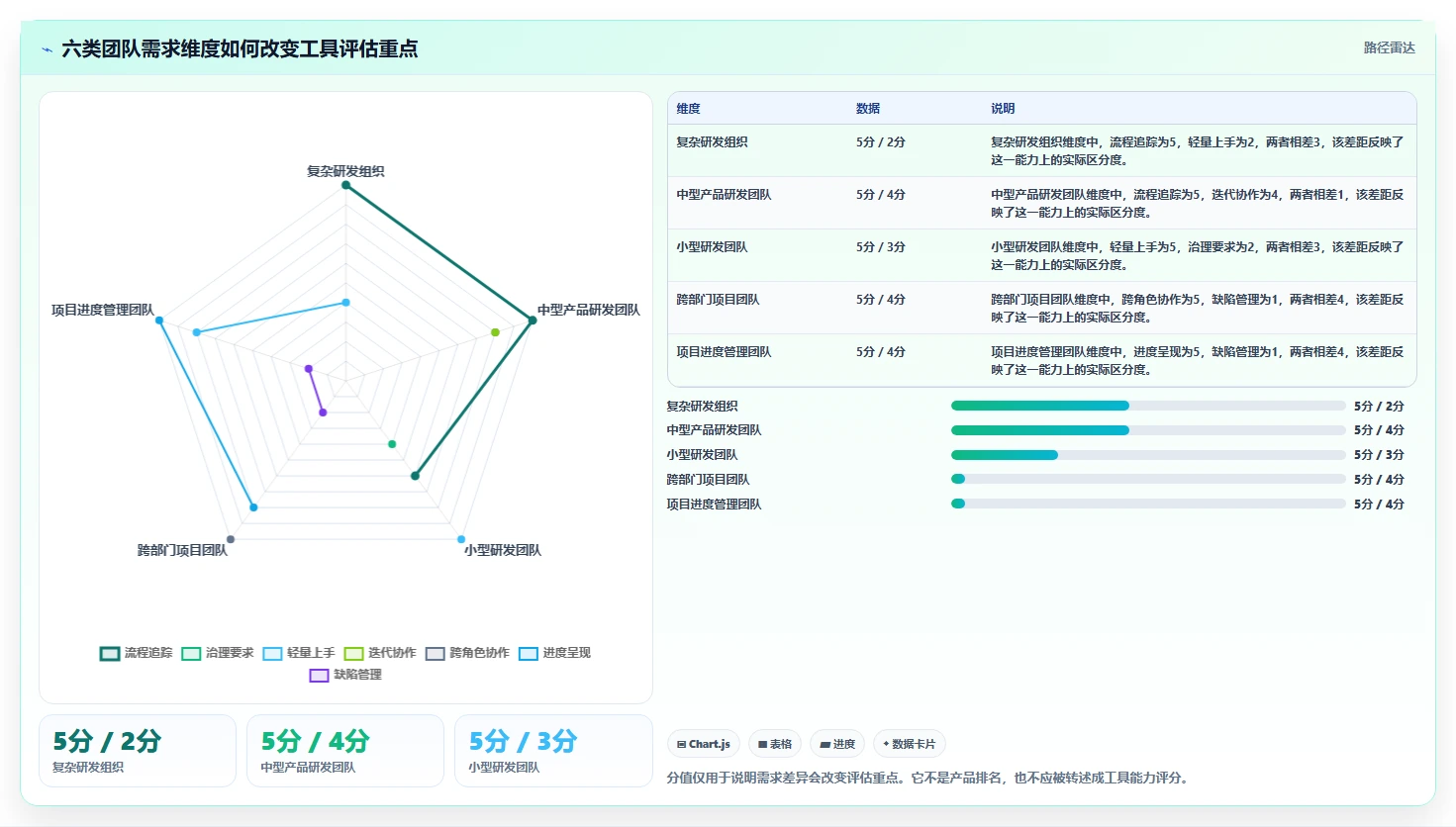Toggle the 进度呈现 legend swatch
The width and height of the screenshot is (1456, 827).
[x=528, y=654]
